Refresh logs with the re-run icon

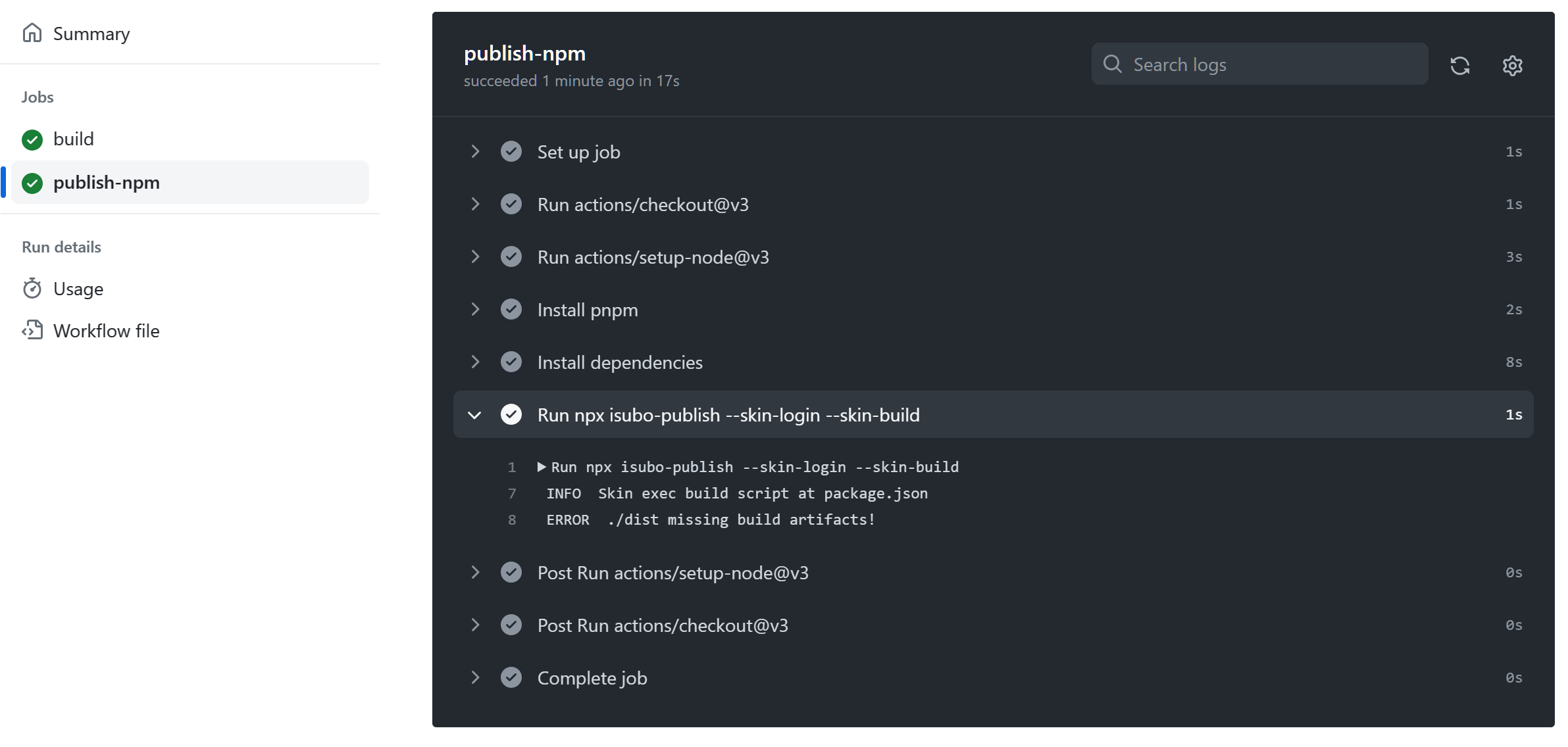[x=1460, y=65]
